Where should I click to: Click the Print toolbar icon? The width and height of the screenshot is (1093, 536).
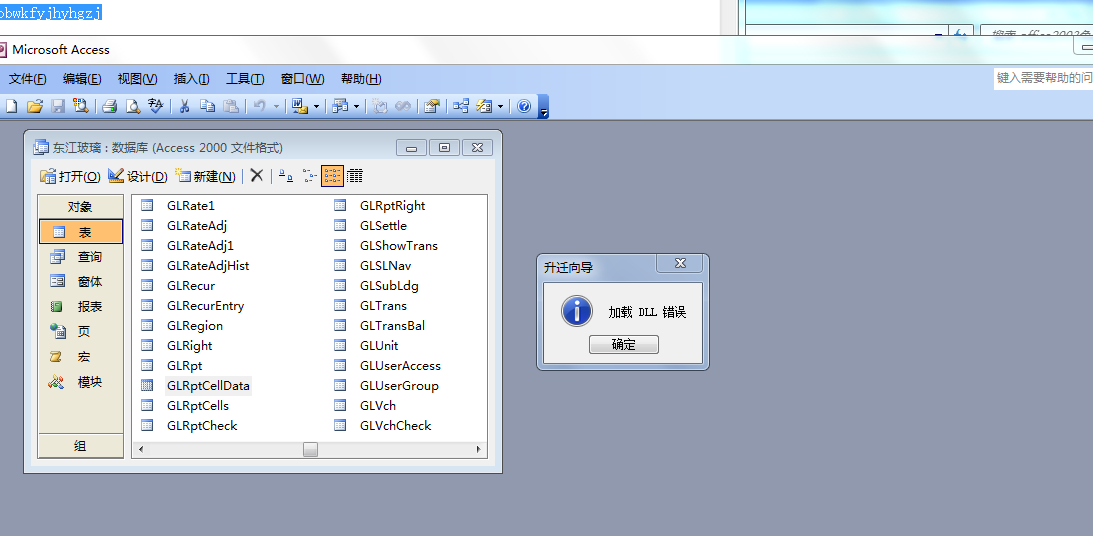point(109,106)
